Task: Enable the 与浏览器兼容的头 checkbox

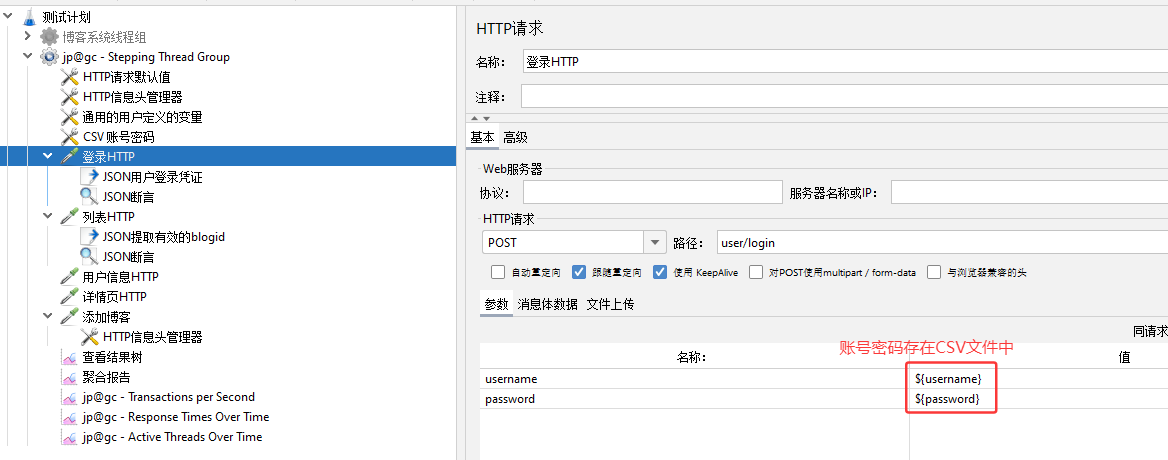Action: pyautogui.click(x=934, y=272)
